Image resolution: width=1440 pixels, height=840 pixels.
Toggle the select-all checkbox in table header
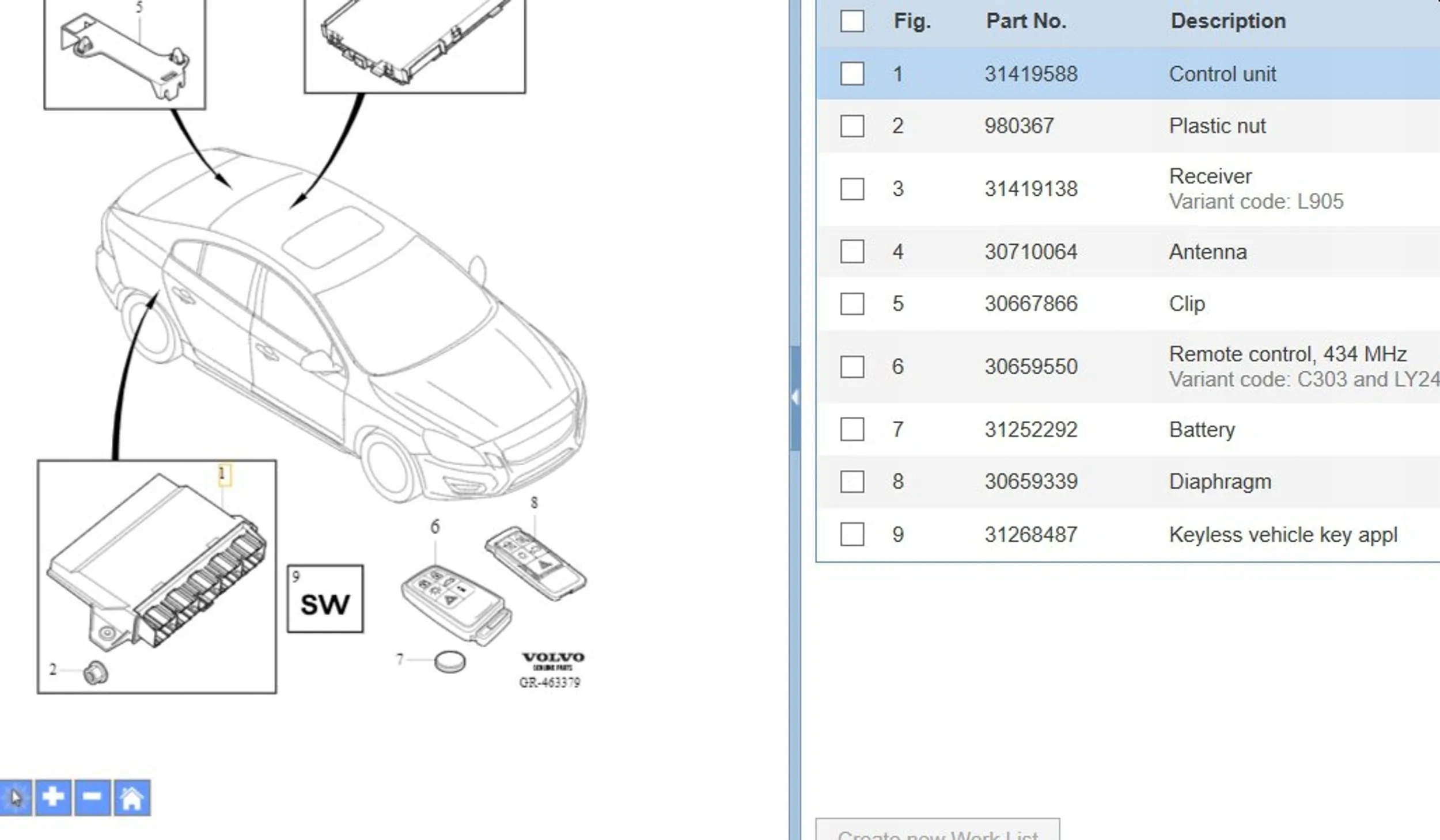(852, 21)
